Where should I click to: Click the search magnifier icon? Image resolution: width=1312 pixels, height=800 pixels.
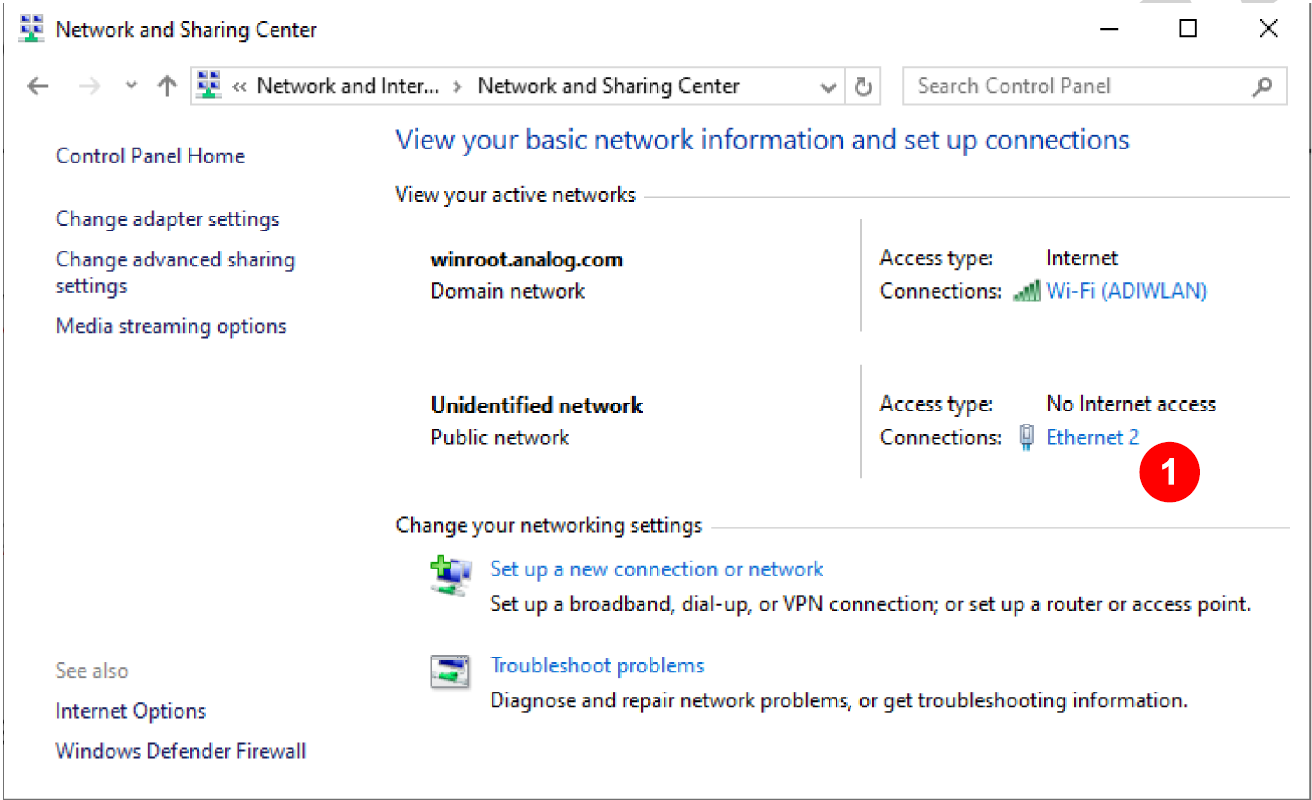(1263, 87)
